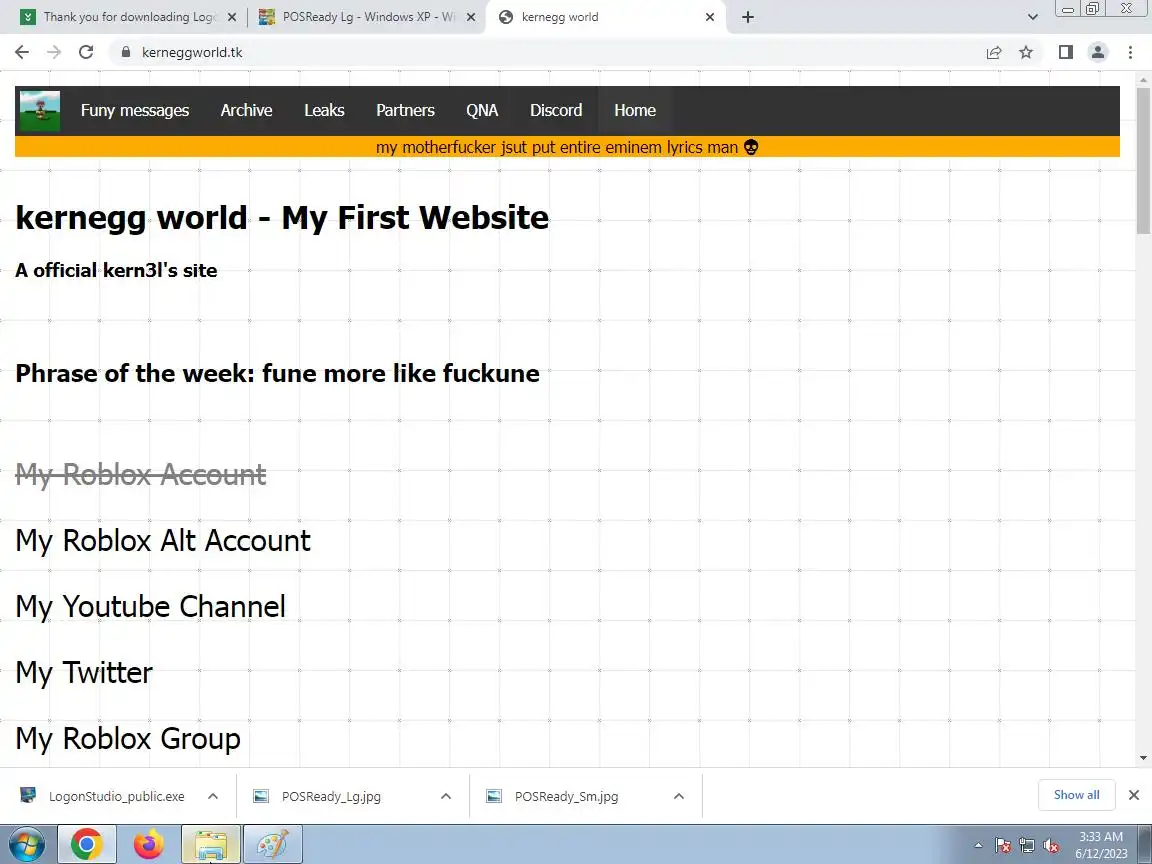The width and height of the screenshot is (1152, 864).
Task: Click the taskbar clock showing 3:33 AM
Action: pos(1101,845)
